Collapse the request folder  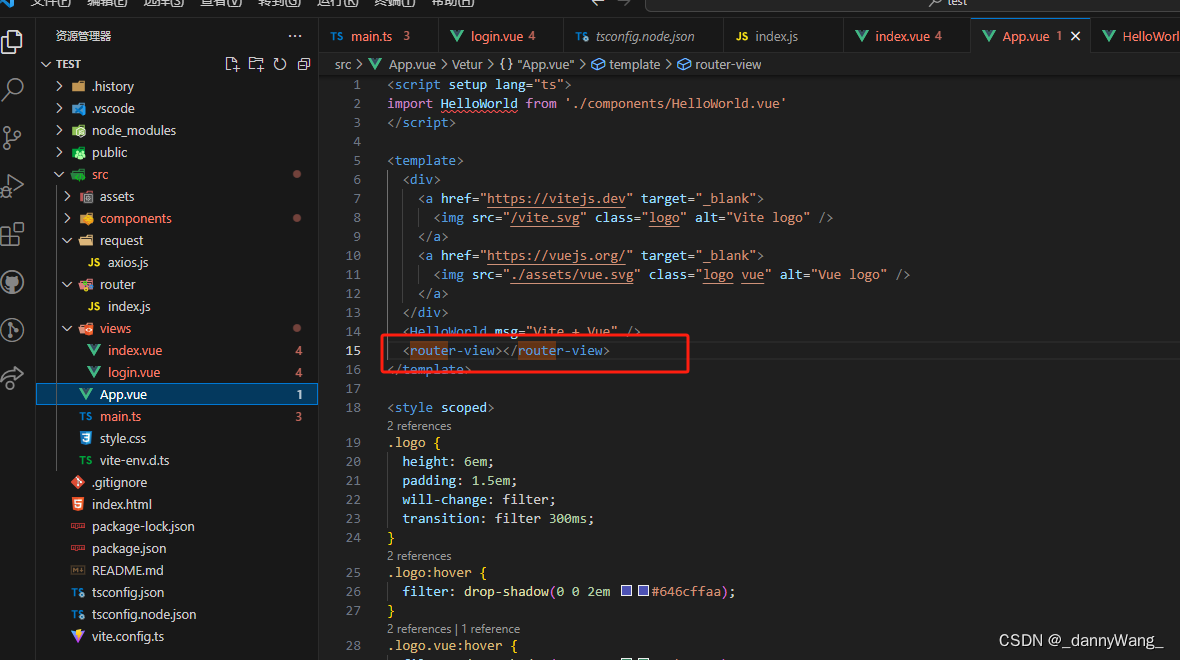pos(67,240)
